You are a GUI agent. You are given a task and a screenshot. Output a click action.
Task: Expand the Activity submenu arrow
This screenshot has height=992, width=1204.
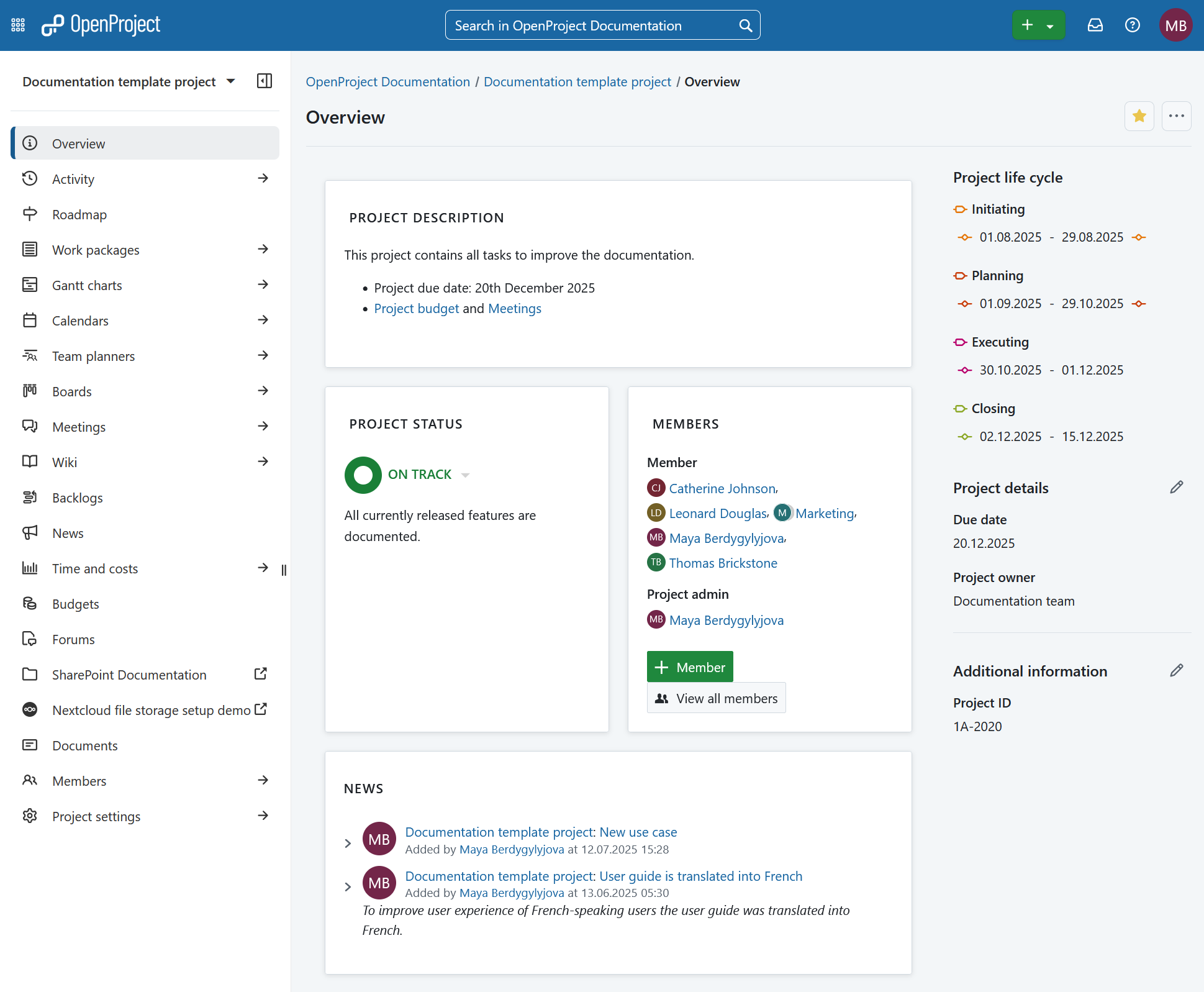[x=263, y=178]
